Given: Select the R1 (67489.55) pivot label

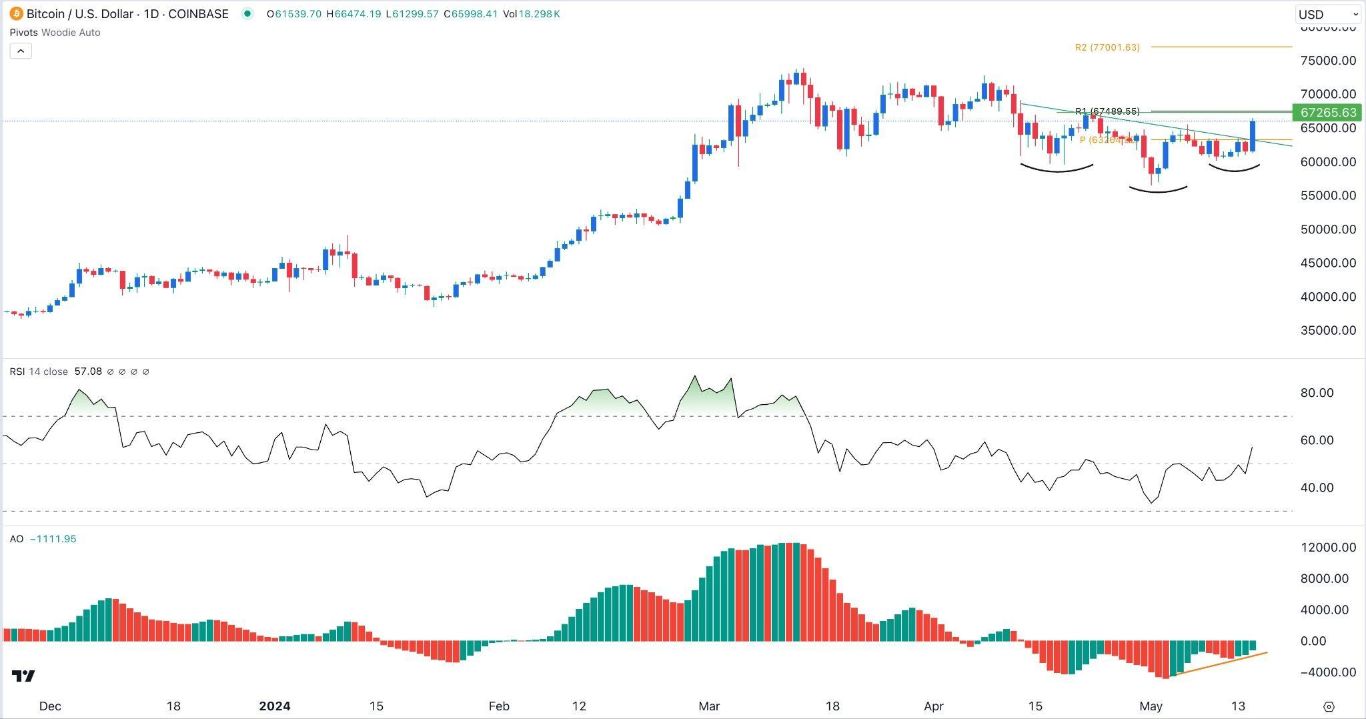Looking at the screenshot, I should tap(1107, 111).
